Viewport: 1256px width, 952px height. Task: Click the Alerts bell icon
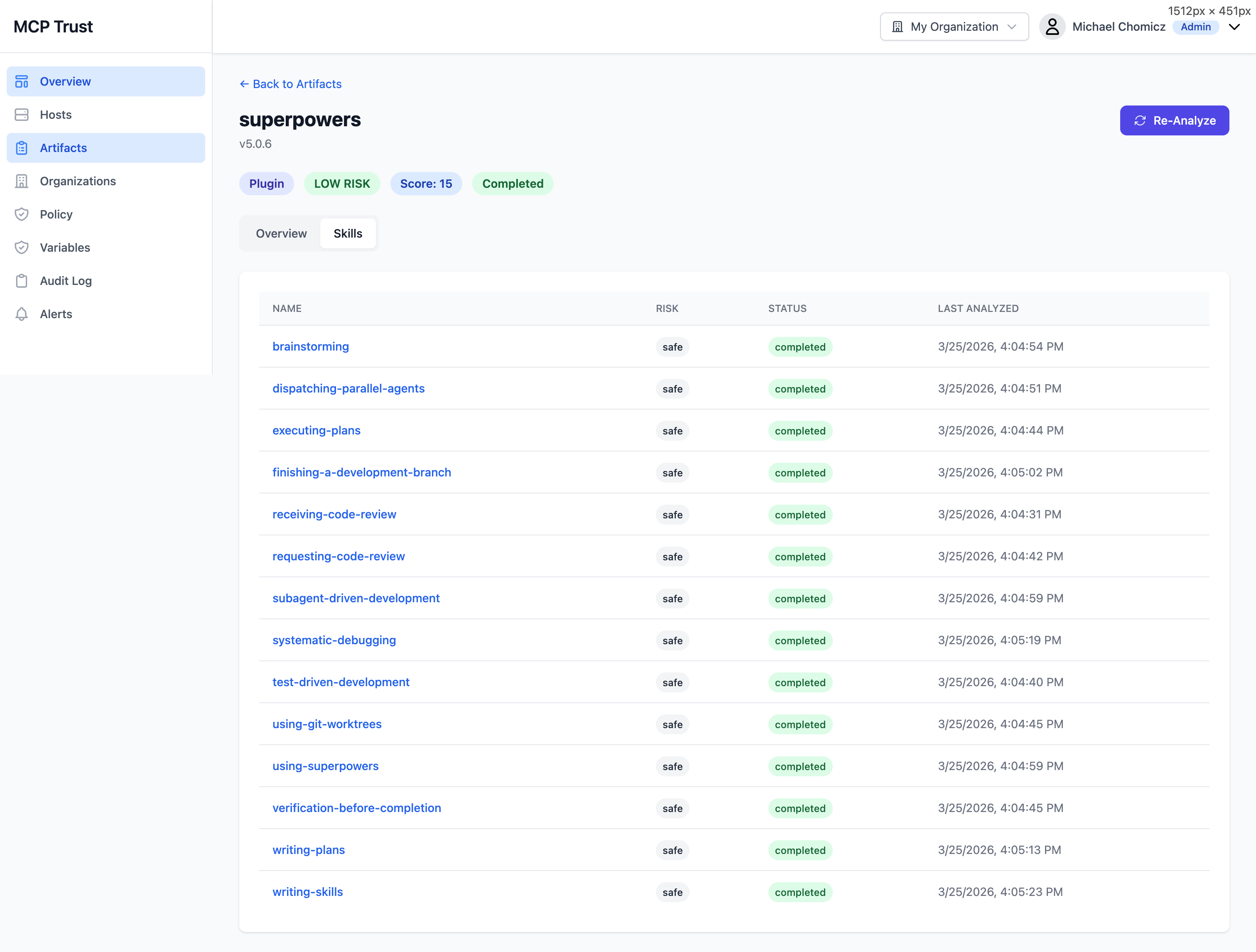coord(22,313)
